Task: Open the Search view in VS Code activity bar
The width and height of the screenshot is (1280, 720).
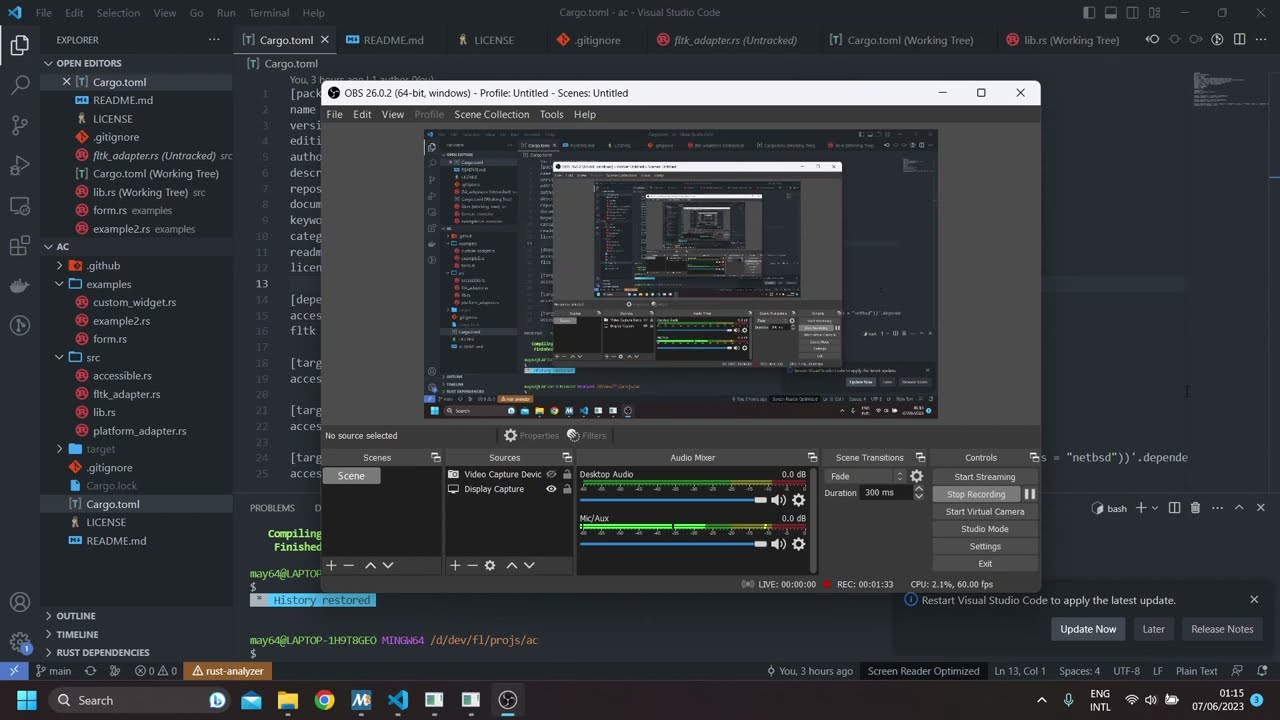Action: [x=19, y=85]
